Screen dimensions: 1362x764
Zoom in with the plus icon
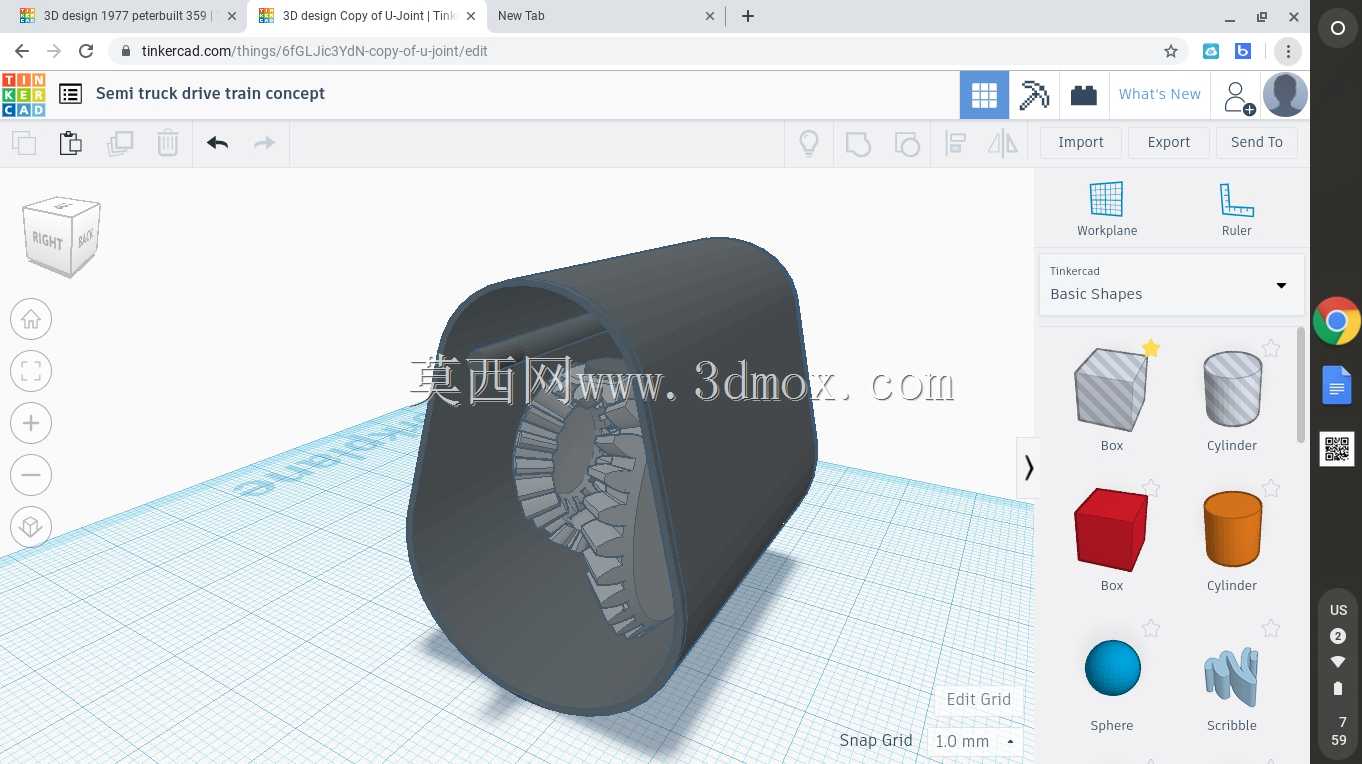pyautogui.click(x=31, y=424)
